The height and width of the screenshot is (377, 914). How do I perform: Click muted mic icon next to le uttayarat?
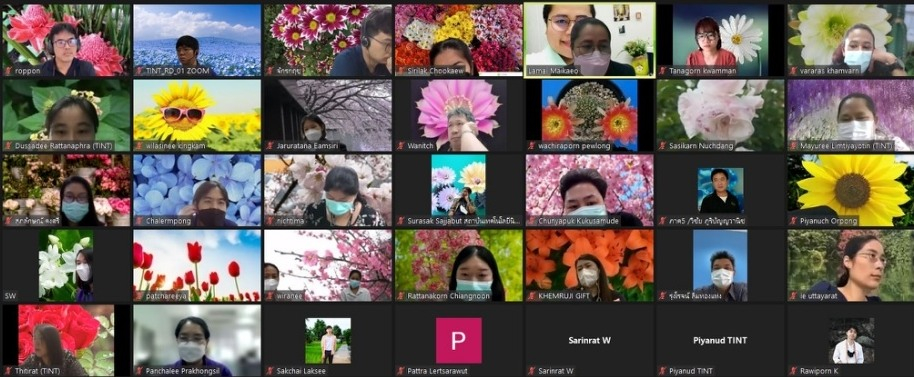pos(793,296)
